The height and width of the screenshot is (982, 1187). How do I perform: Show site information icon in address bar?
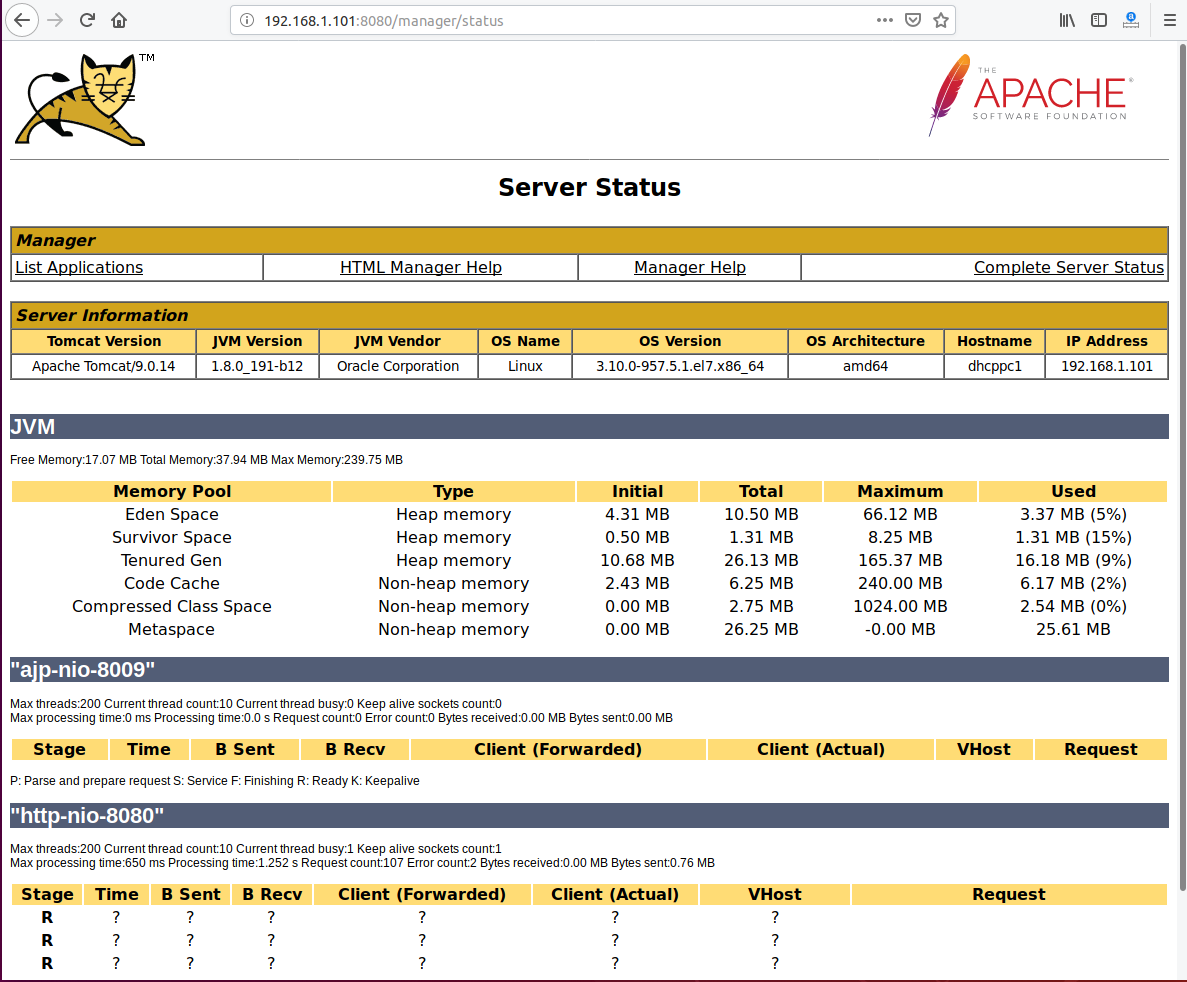(248, 20)
